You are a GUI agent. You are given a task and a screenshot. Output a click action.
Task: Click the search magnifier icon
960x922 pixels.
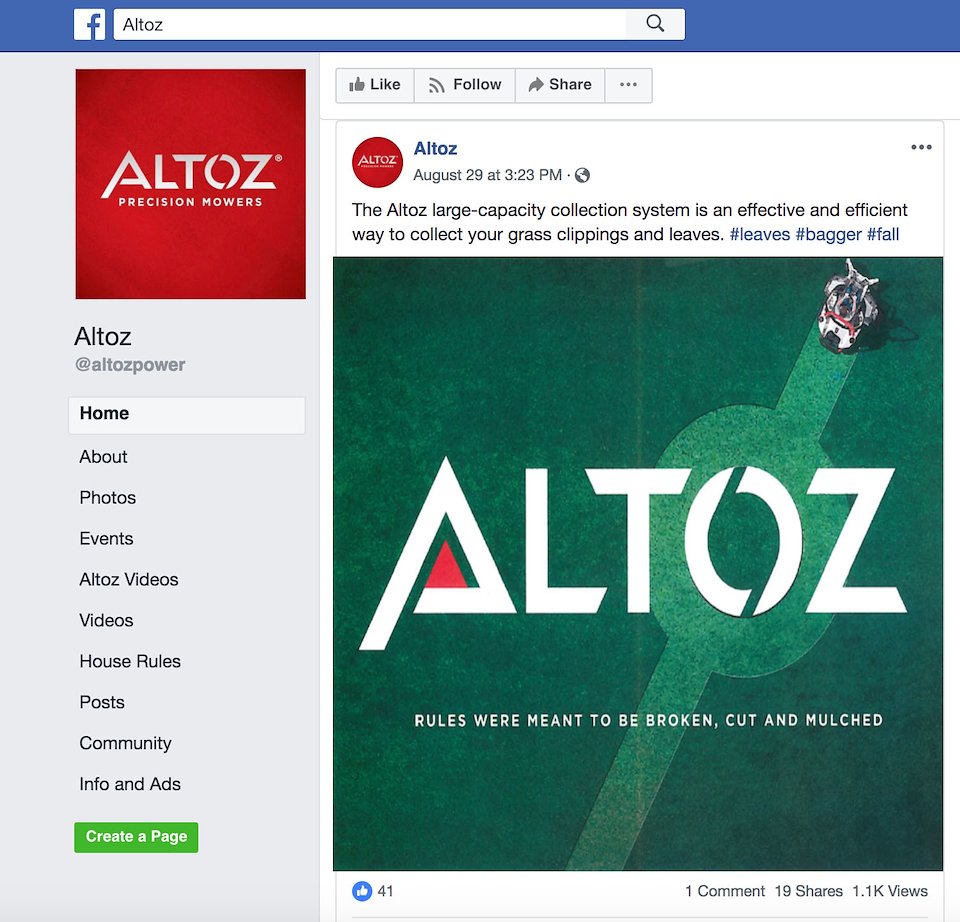coord(655,24)
